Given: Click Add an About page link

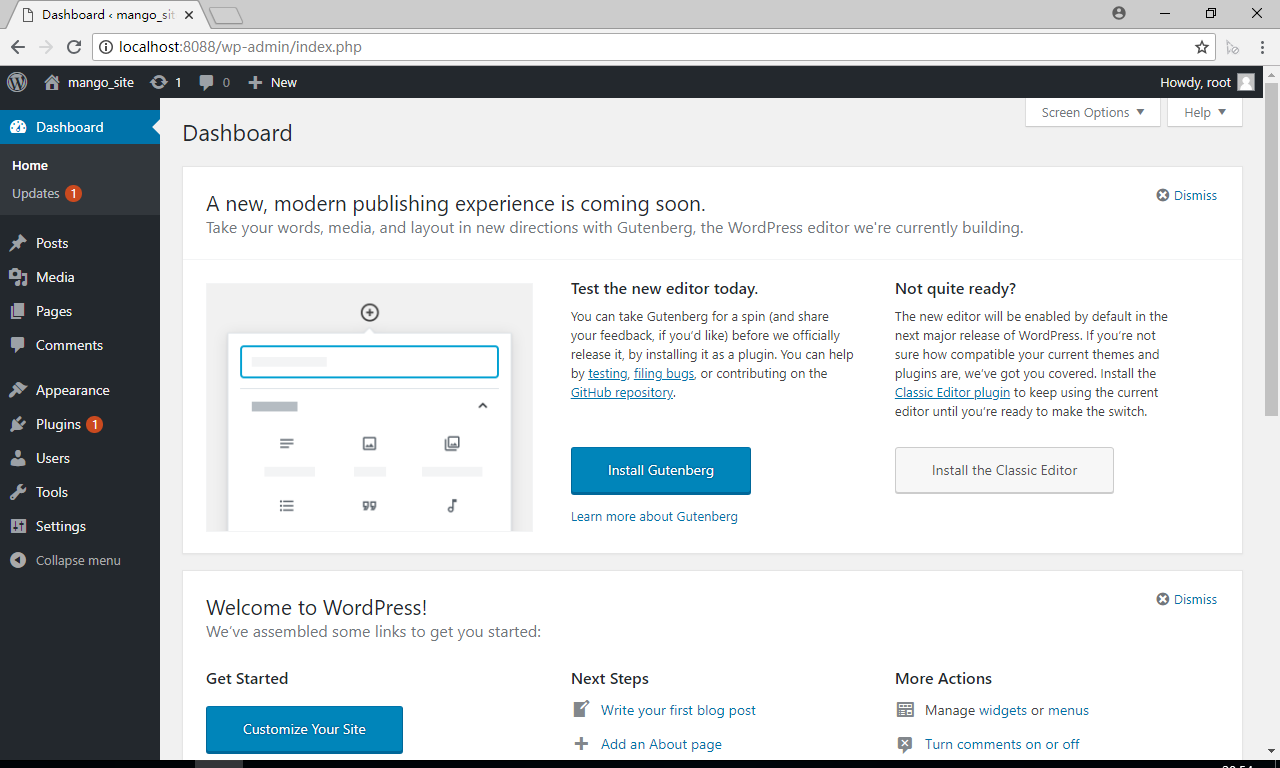Looking at the screenshot, I should point(661,744).
